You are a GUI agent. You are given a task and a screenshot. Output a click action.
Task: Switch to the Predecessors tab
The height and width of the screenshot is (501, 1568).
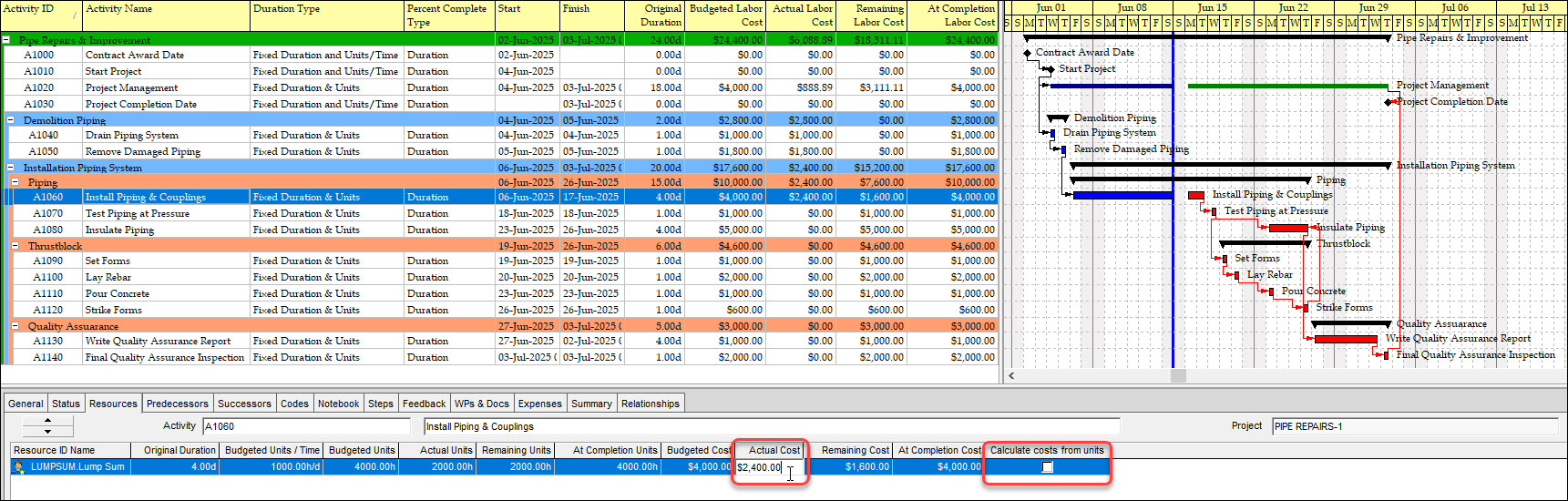[177, 404]
